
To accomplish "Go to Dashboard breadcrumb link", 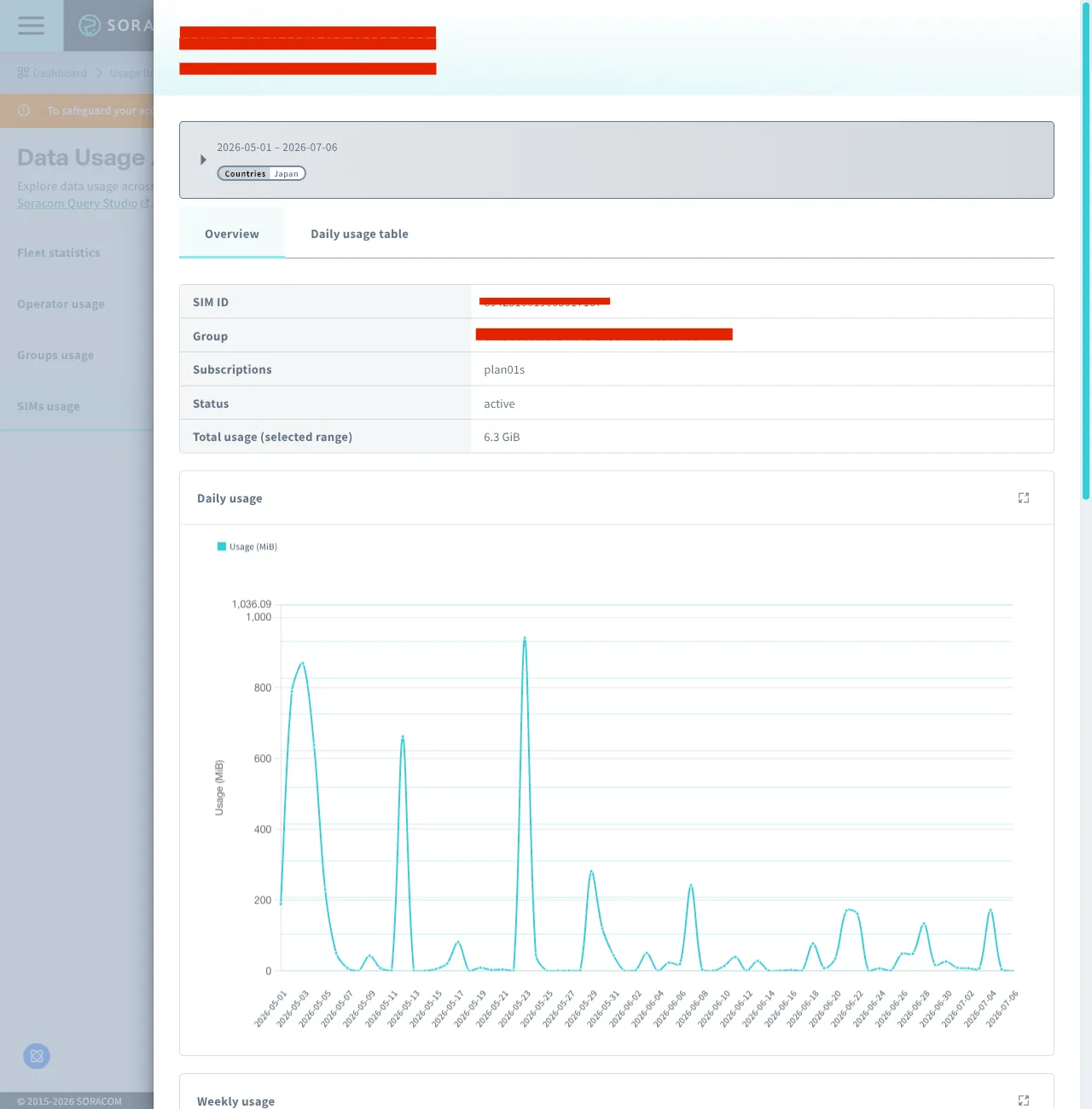I will tap(60, 73).
